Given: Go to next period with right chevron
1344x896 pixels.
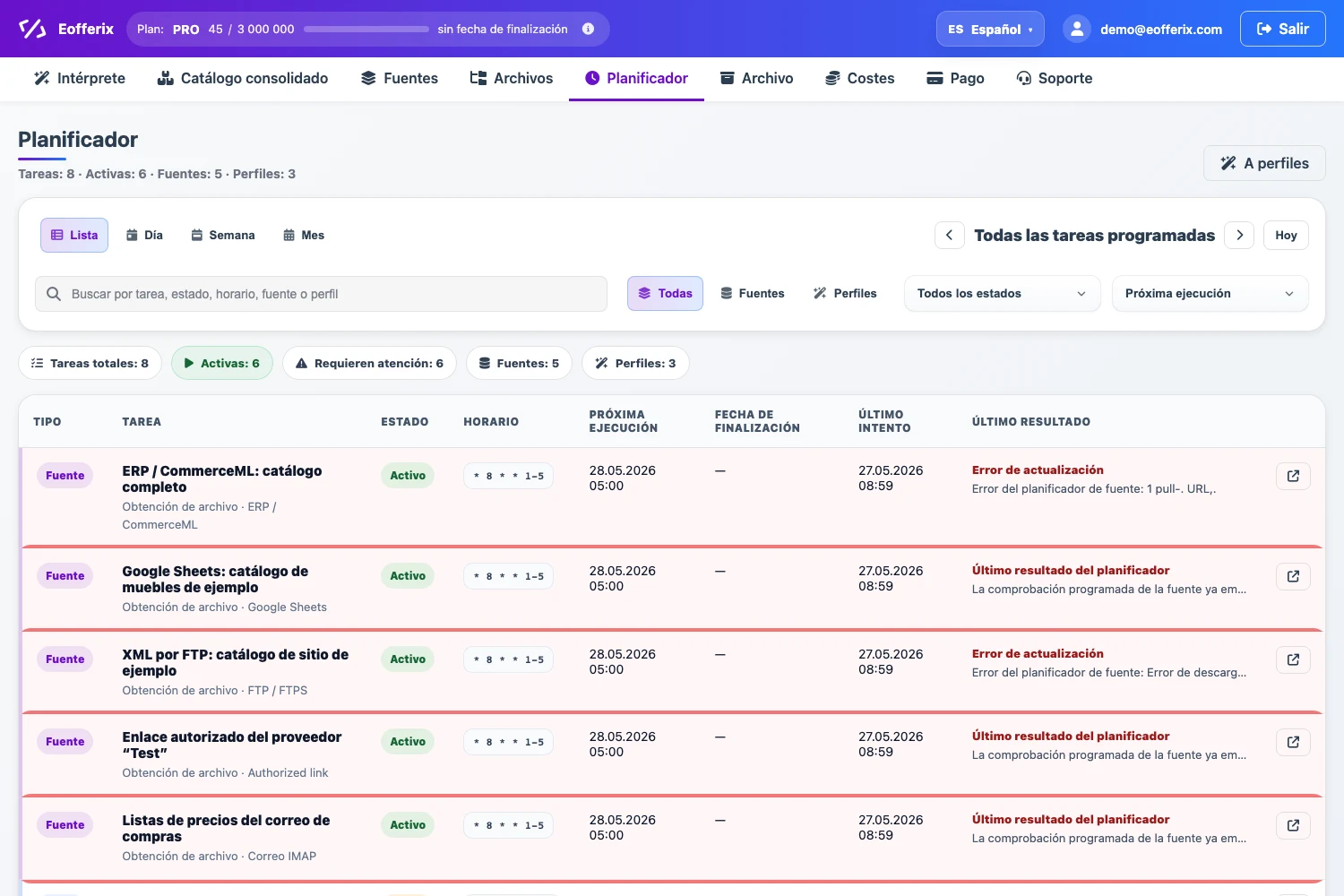Looking at the screenshot, I should 1240,235.
